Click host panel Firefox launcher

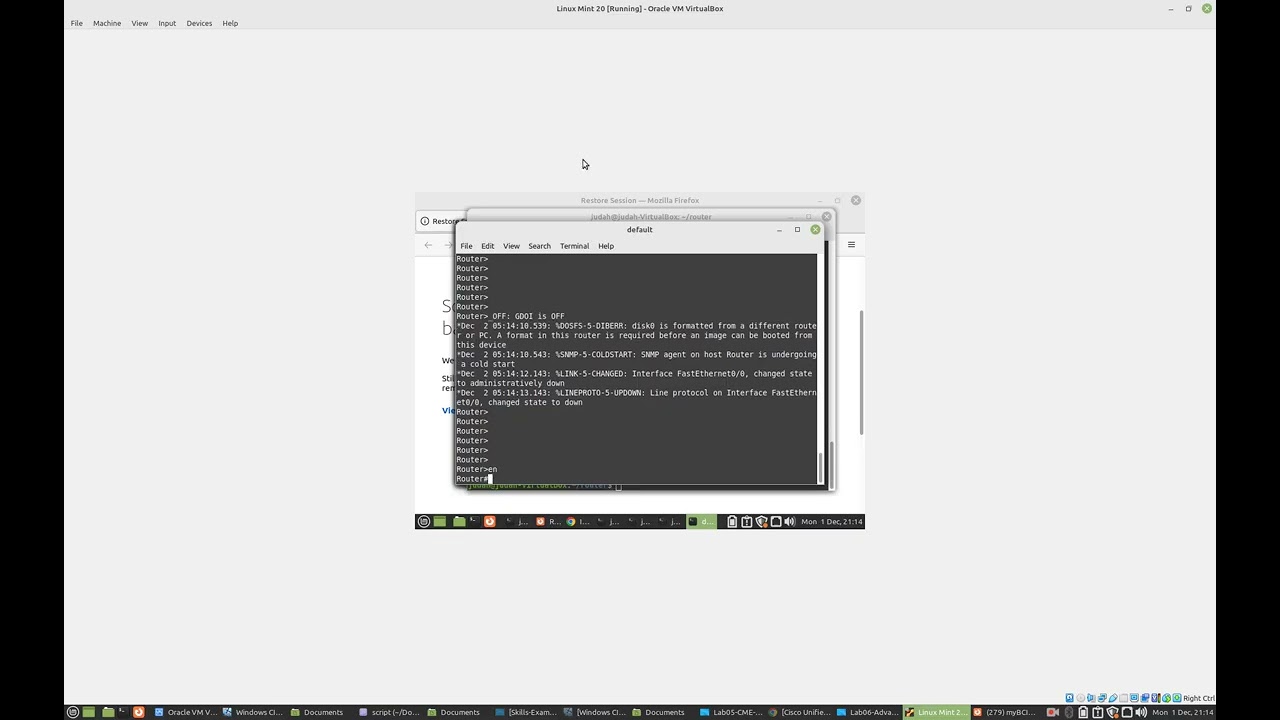(138, 712)
